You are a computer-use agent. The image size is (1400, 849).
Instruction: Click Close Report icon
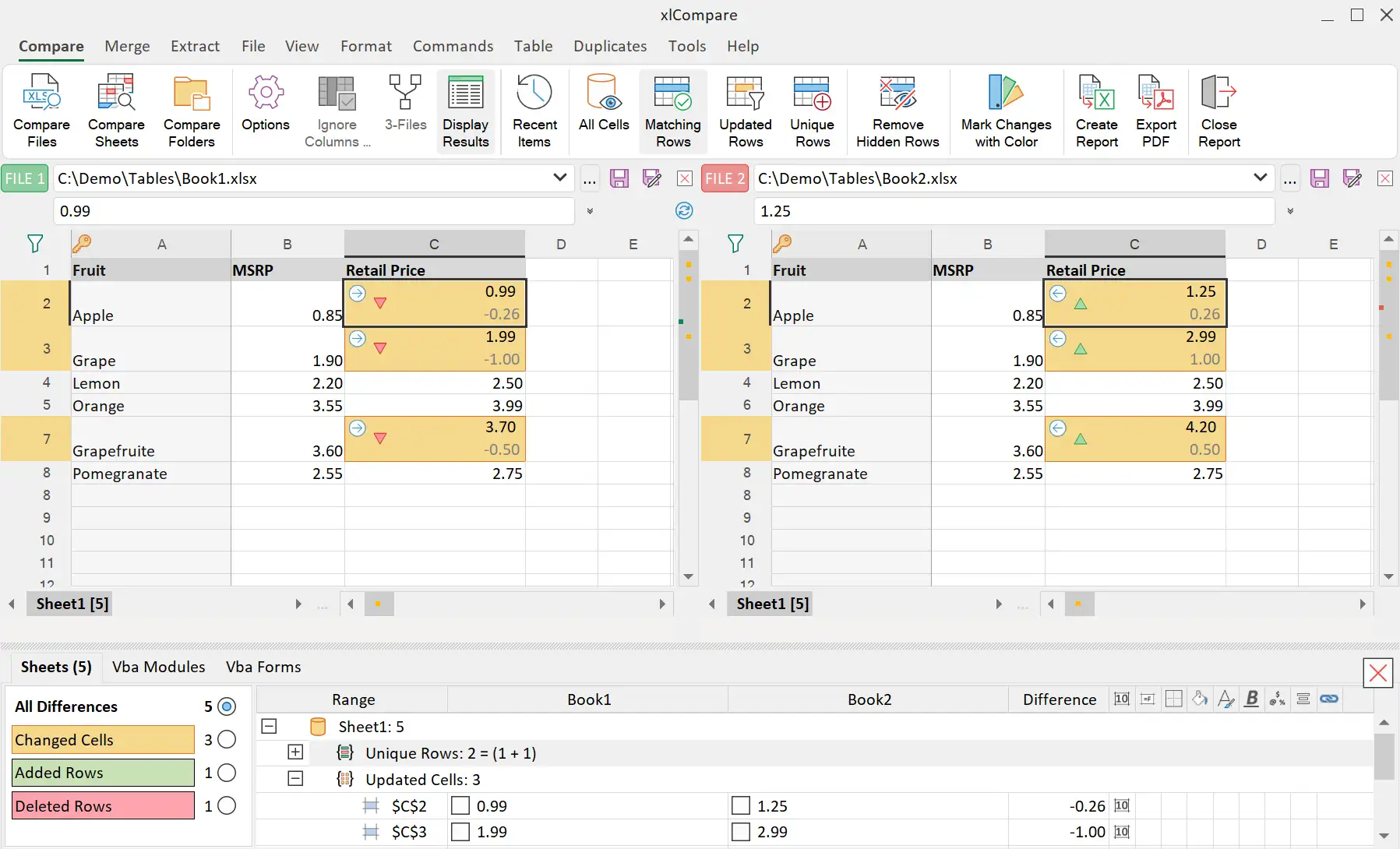[1219, 111]
